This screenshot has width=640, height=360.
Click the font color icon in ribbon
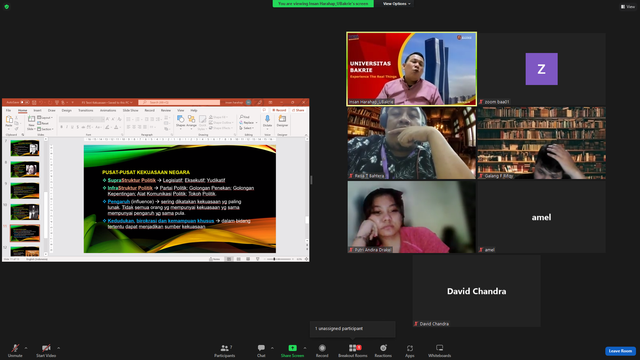click(x=116, y=127)
